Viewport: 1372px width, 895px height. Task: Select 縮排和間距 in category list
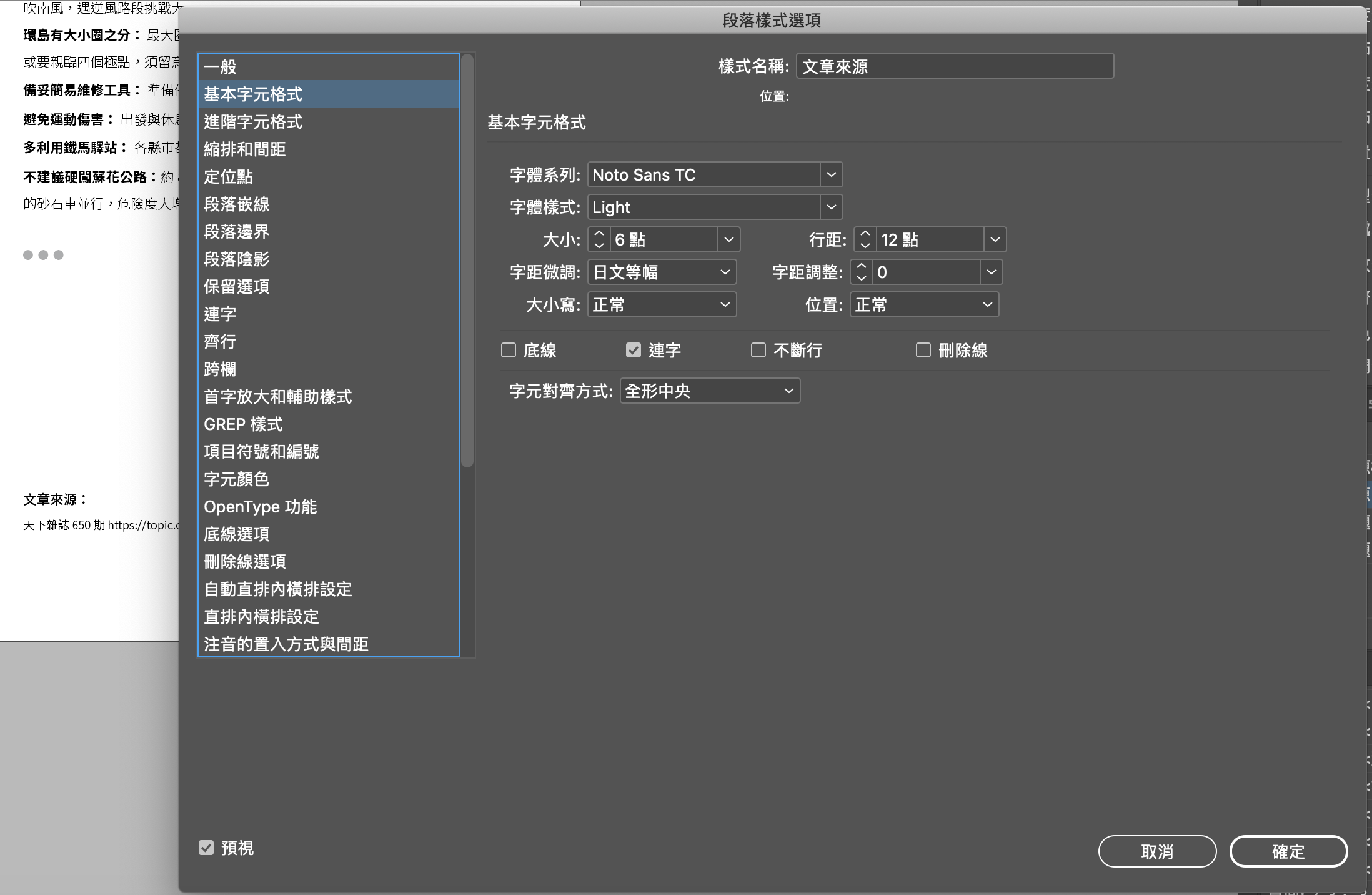(245, 149)
